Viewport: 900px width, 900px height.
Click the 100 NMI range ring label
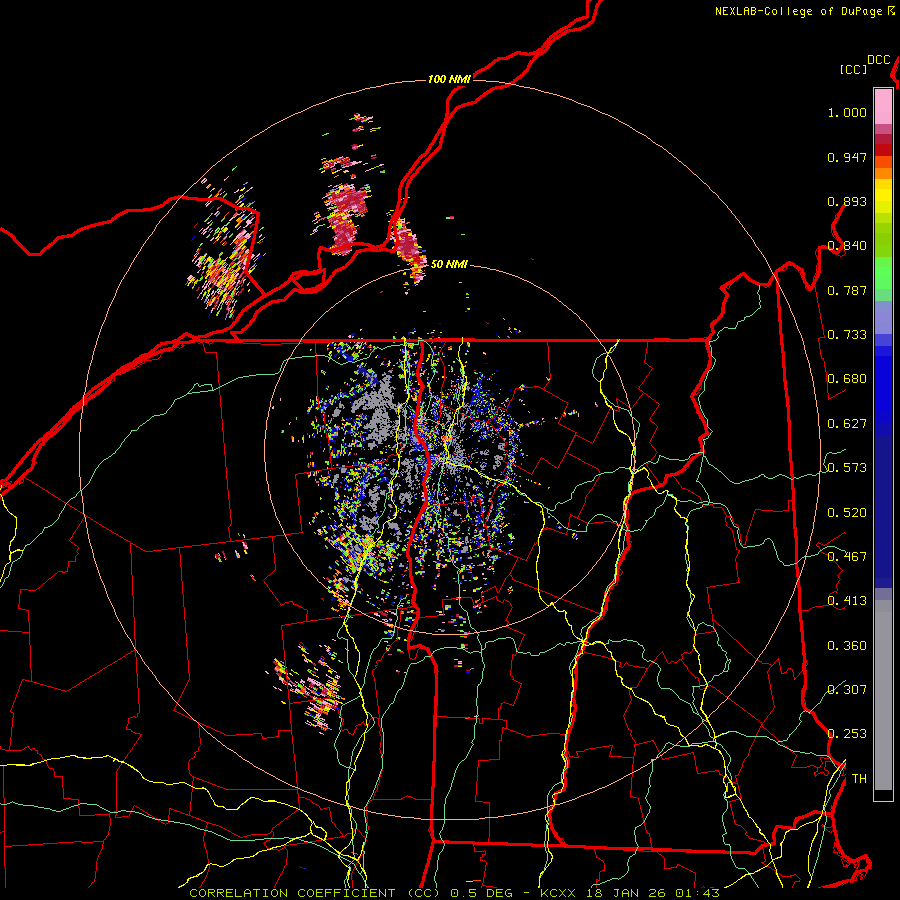tap(449, 79)
